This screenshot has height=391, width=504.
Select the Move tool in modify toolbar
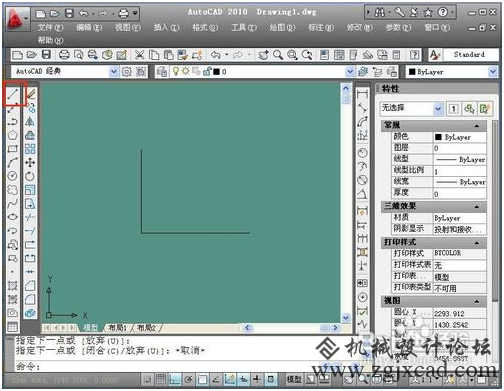[x=30, y=162]
